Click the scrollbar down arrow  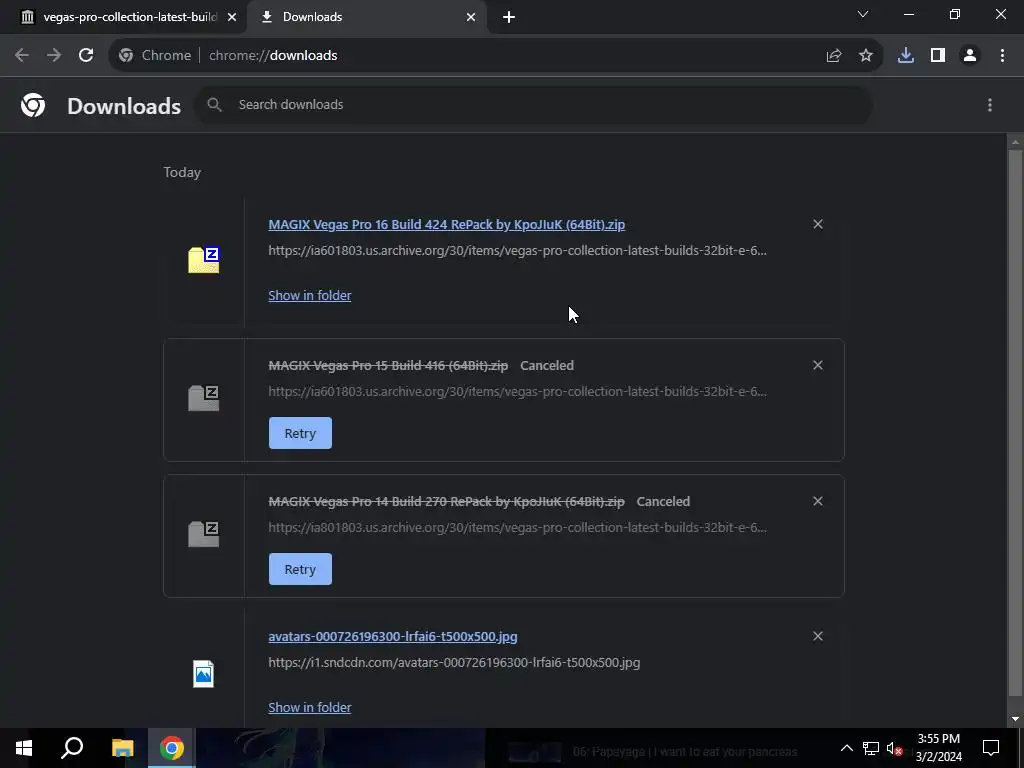[x=1015, y=719]
